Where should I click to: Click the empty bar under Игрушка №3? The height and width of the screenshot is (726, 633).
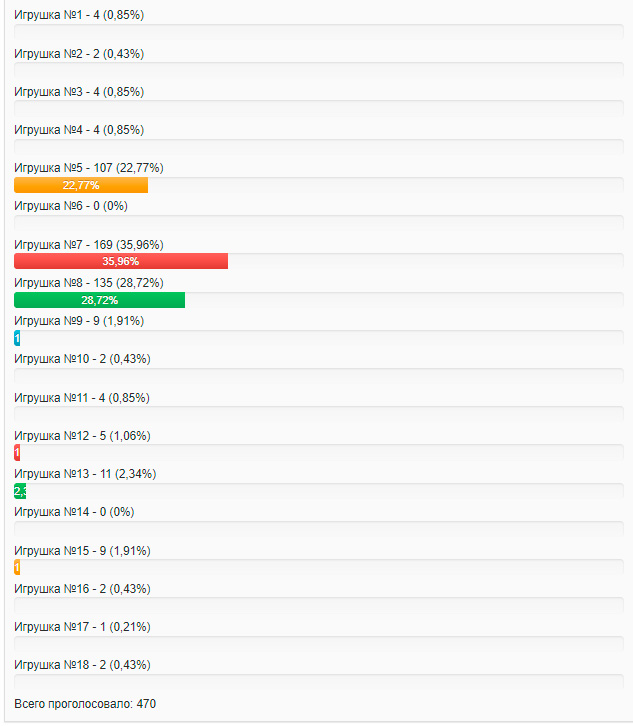coord(319,108)
